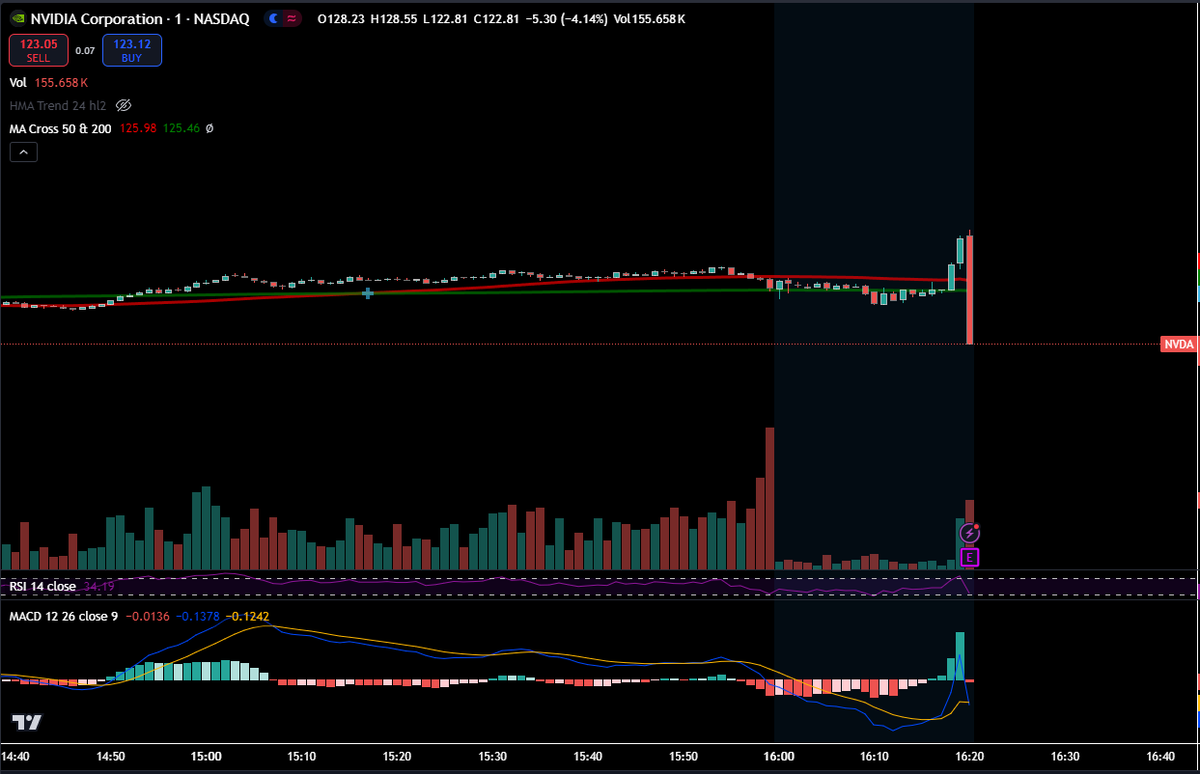Click the NVIDIA logo beside the symbol name
This screenshot has height=774, width=1200.
tap(17, 18)
